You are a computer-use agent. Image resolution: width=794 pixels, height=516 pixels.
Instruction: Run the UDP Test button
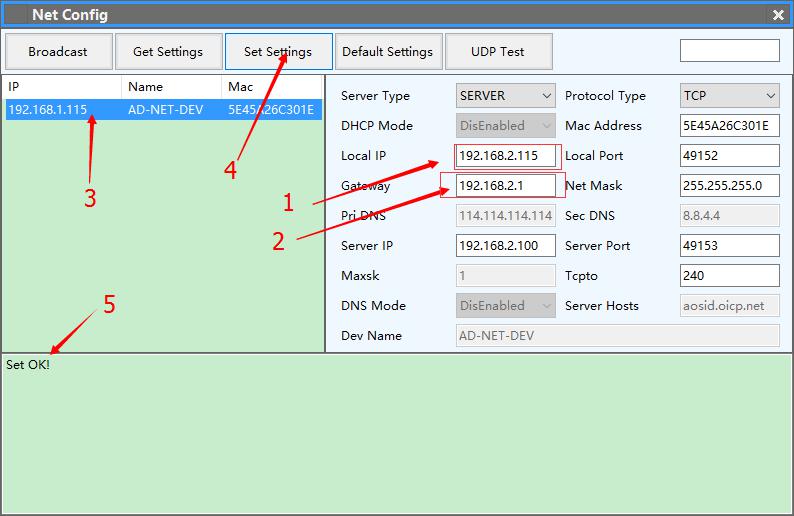(x=498, y=51)
